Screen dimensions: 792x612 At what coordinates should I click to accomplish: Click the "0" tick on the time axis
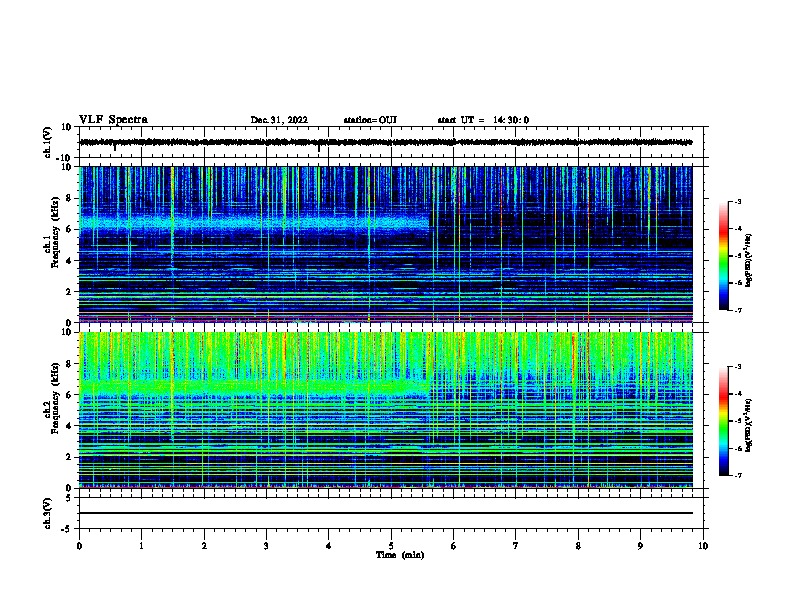79,546
